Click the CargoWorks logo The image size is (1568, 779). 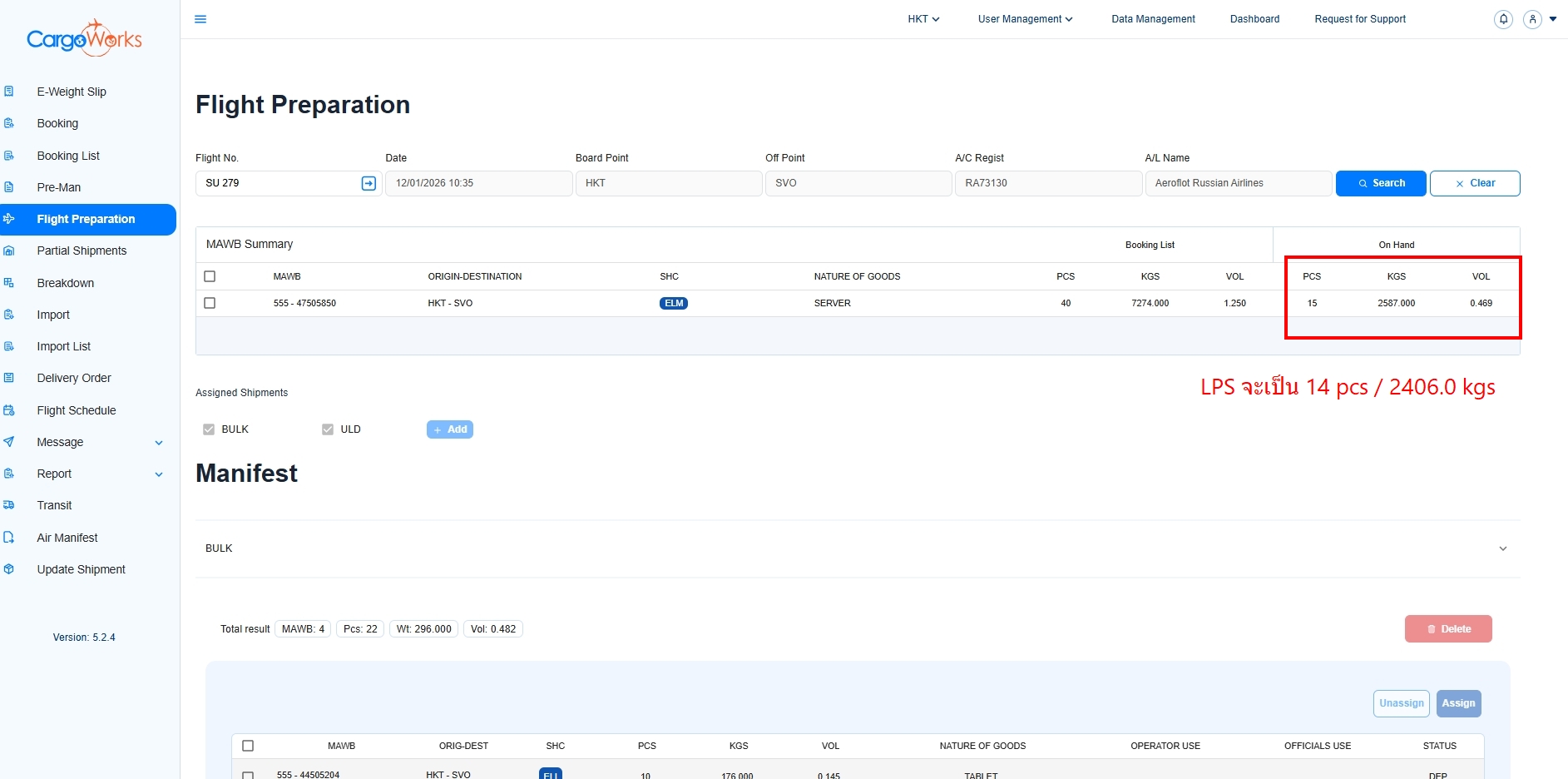84,38
